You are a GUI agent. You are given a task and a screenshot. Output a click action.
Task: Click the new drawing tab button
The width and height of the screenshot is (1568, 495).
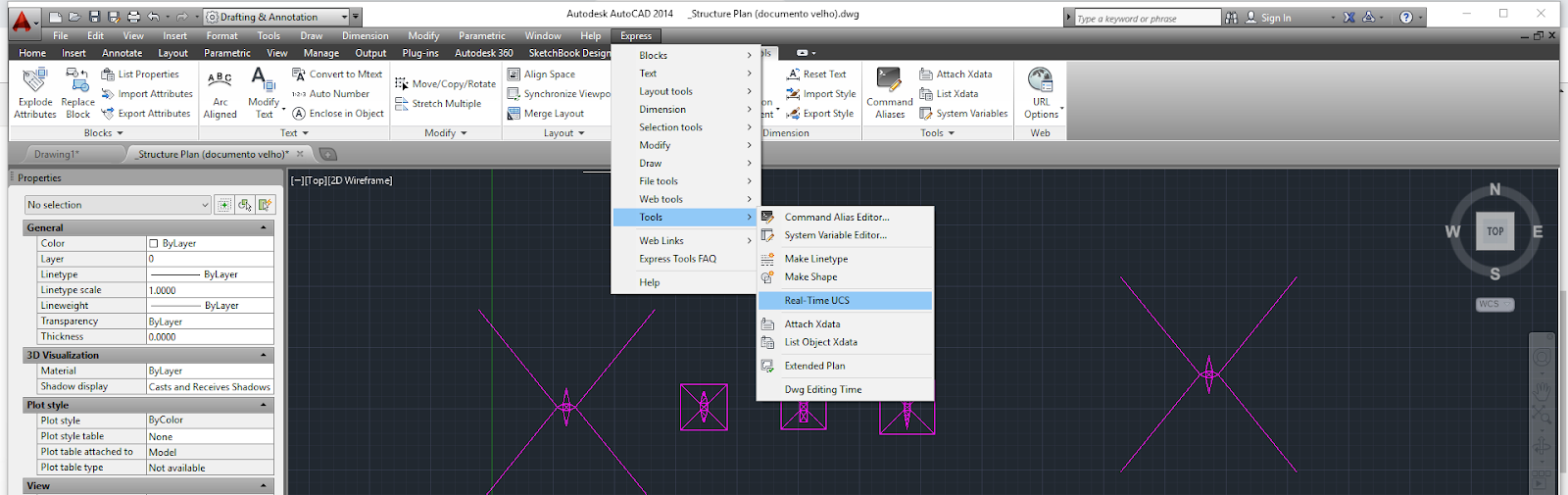click(327, 154)
